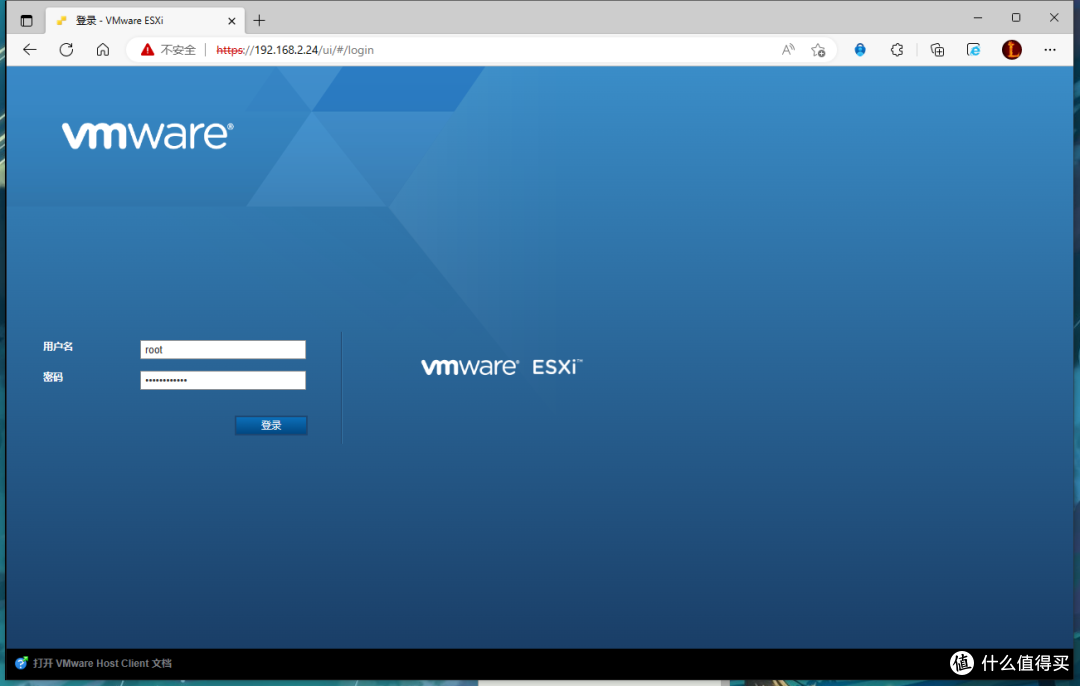
Task: Focus the 用户名 username field
Action: click(x=223, y=350)
